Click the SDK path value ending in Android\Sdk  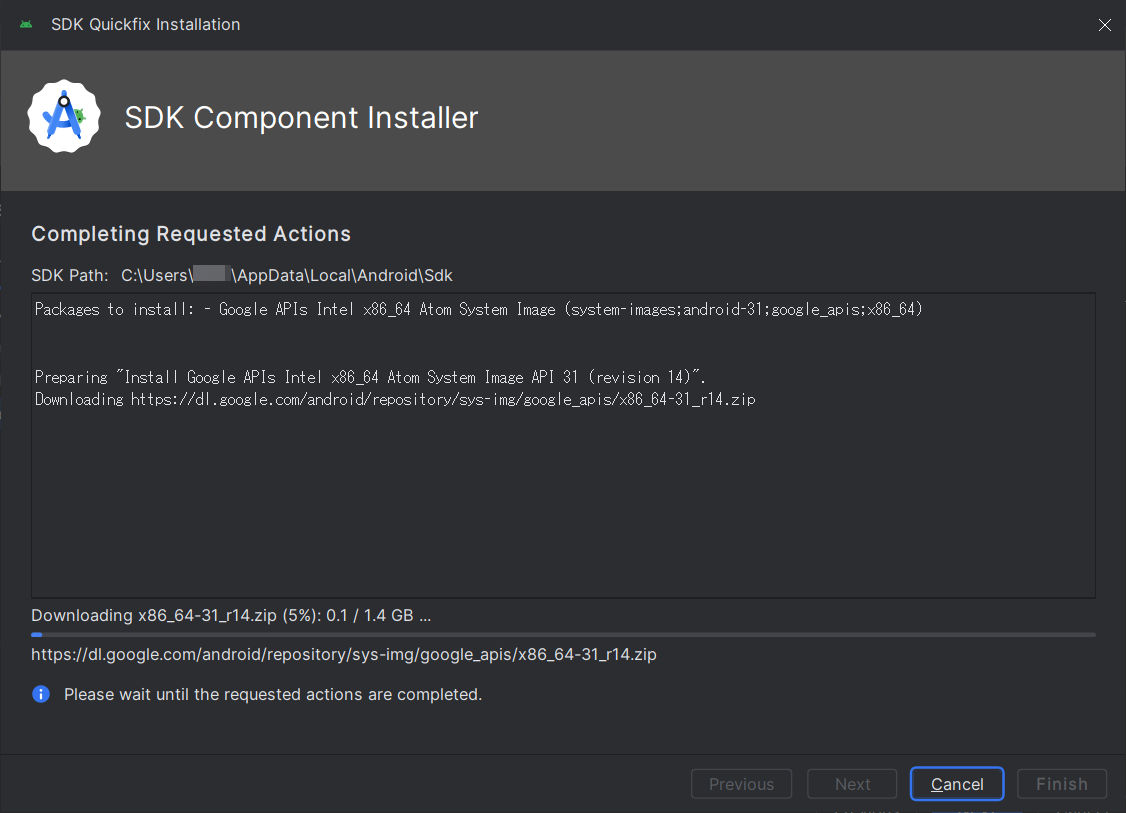[287, 275]
